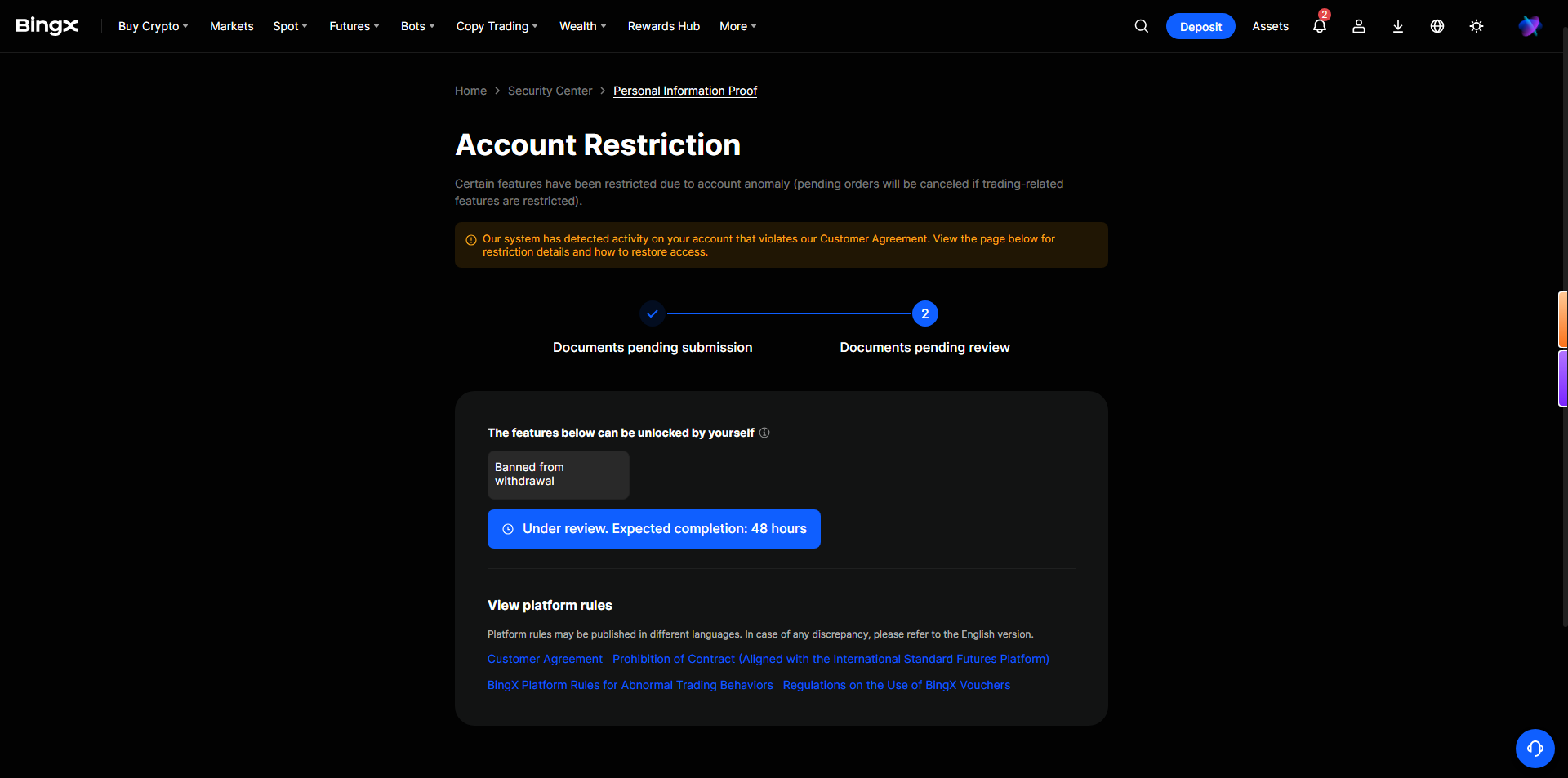
Task: Expand the Bots dropdown menu
Action: [x=418, y=26]
